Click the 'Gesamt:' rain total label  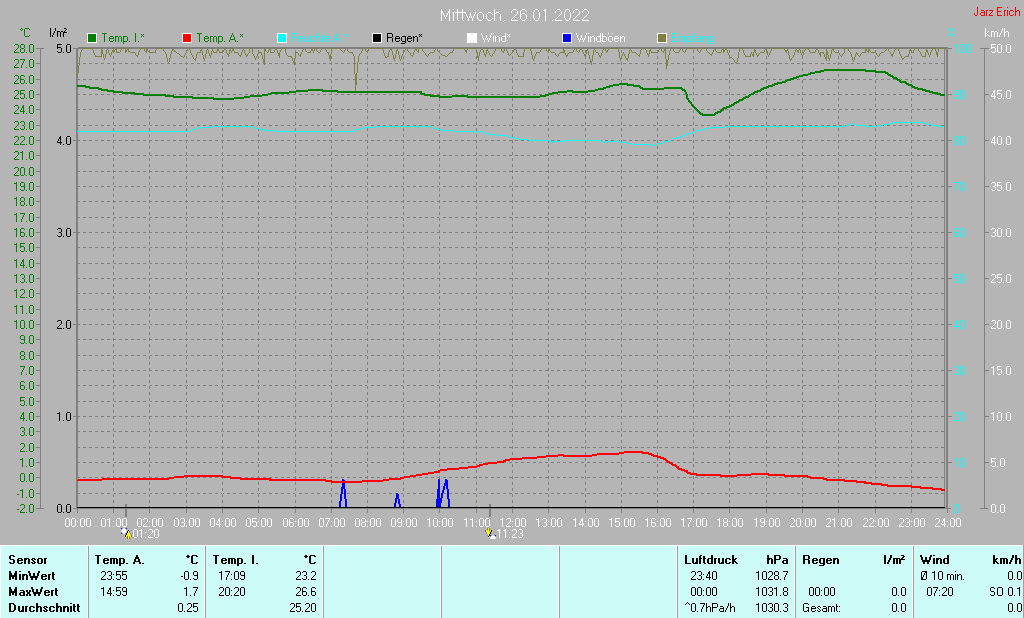coord(821,608)
